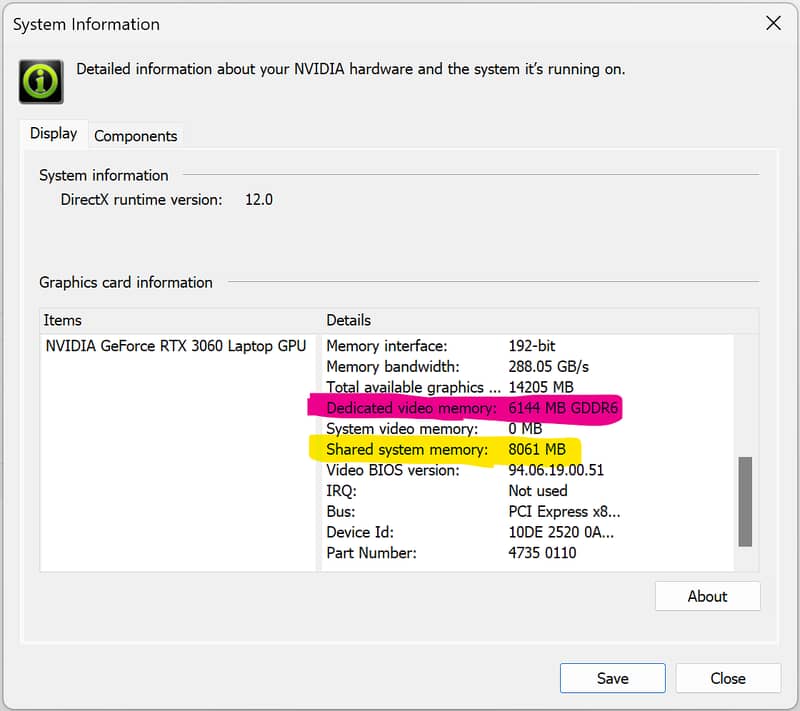
Task: Click the Close button at bottom right
Action: click(x=727, y=678)
